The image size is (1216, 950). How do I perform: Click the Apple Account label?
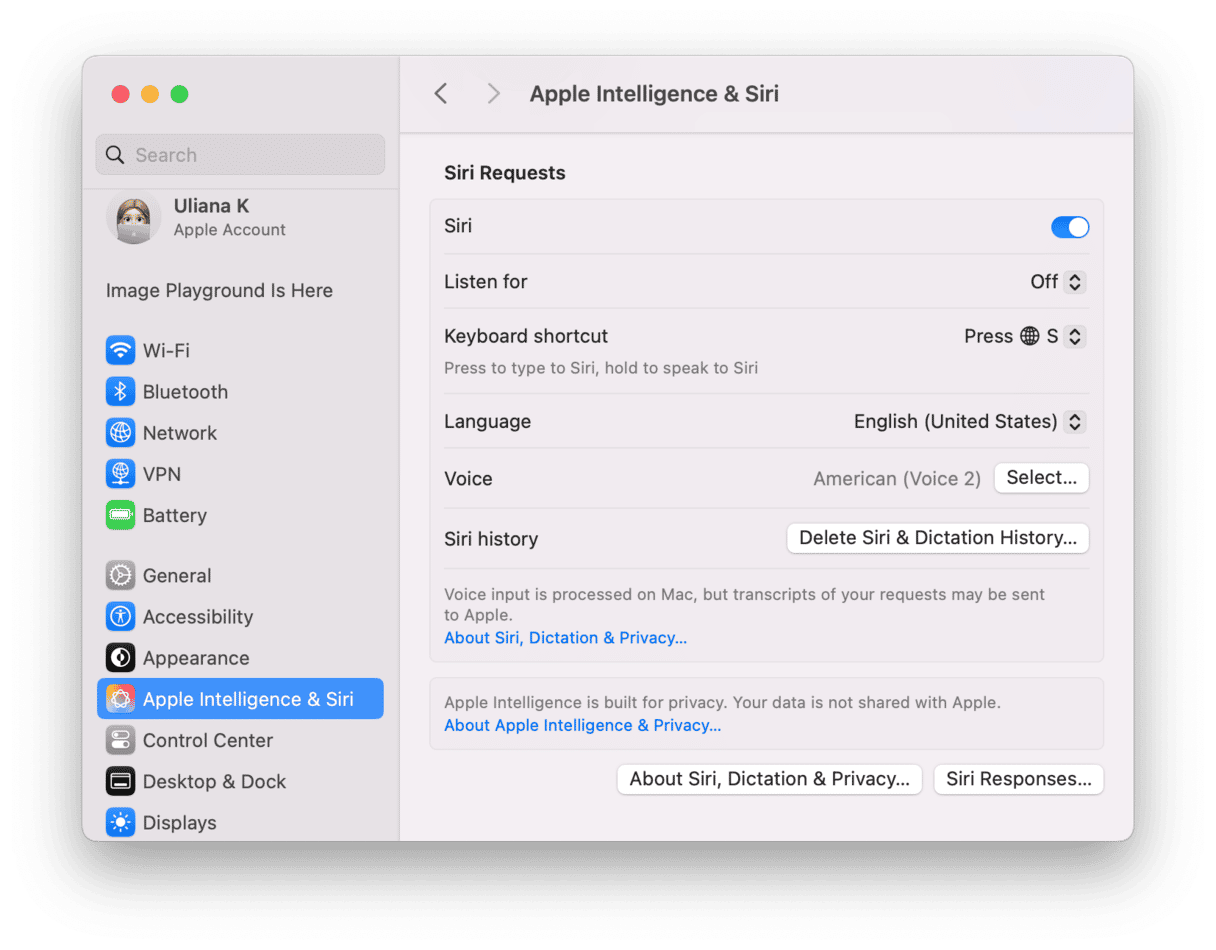click(230, 230)
